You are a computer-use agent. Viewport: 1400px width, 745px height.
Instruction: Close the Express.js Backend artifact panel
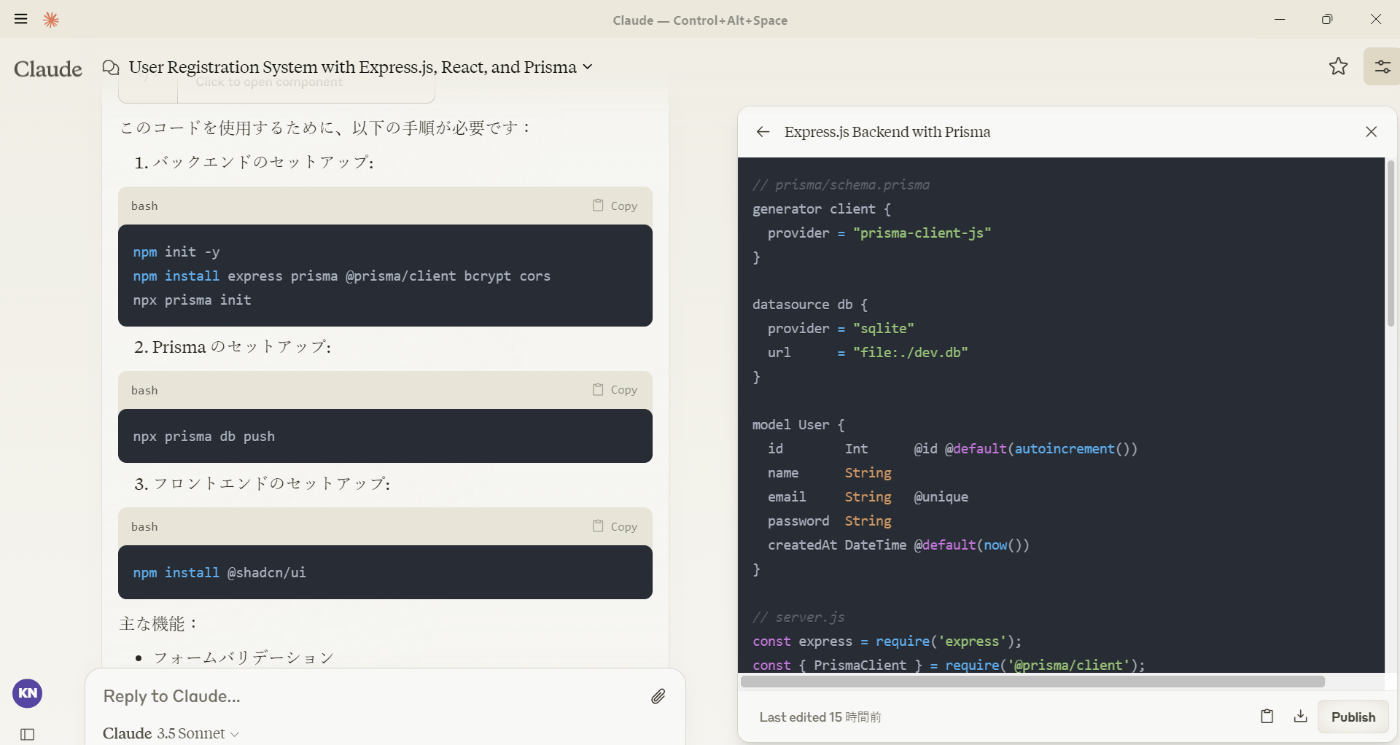coord(1371,132)
